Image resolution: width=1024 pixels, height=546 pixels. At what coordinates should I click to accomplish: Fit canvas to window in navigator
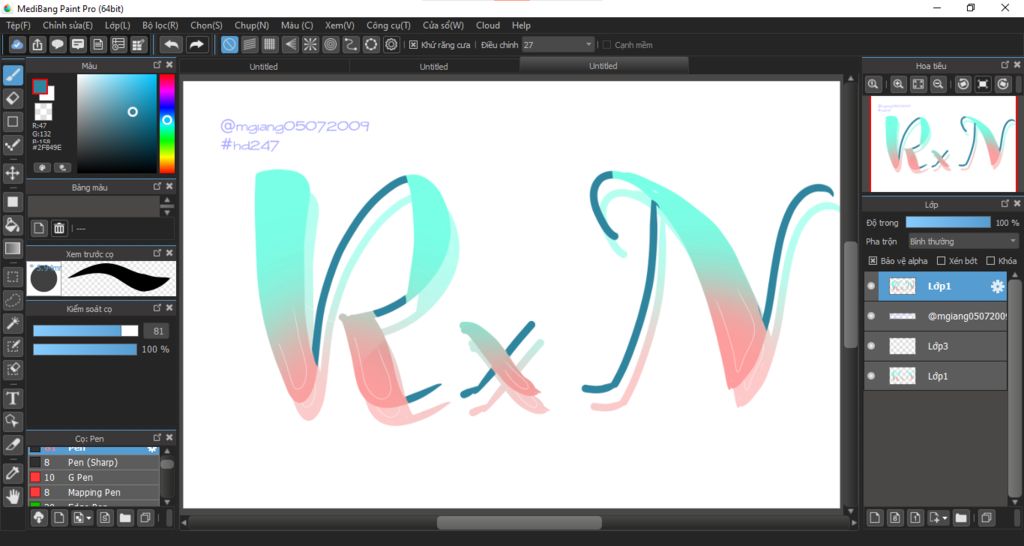click(918, 84)
